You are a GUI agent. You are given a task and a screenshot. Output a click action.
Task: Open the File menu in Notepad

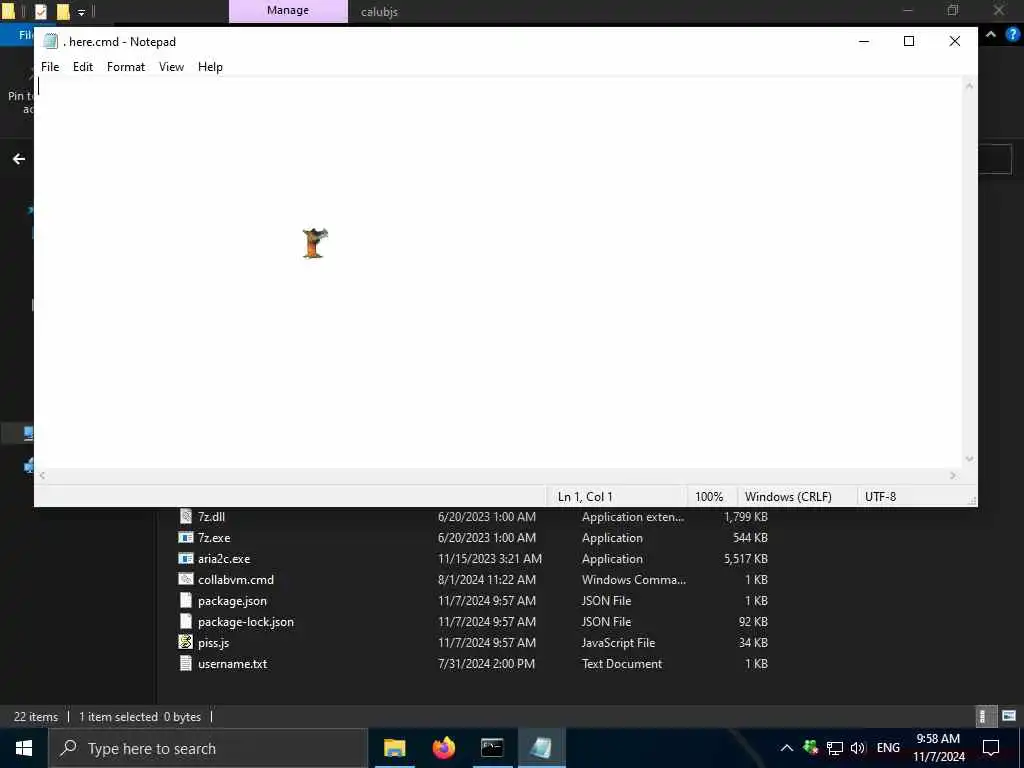(50, 67)
